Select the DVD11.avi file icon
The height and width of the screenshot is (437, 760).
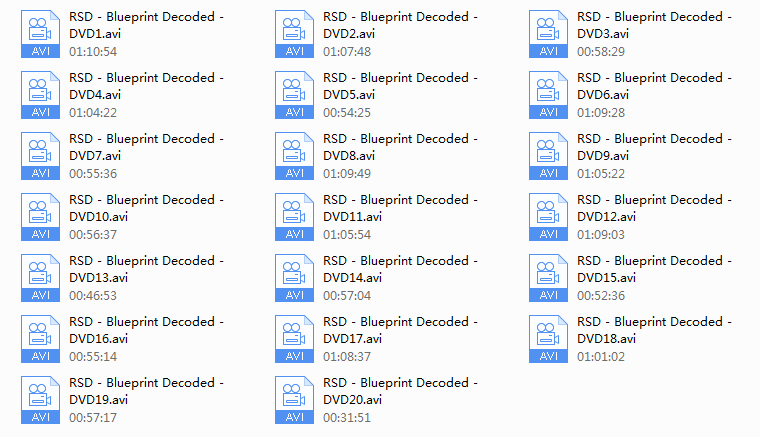(294, 218)
